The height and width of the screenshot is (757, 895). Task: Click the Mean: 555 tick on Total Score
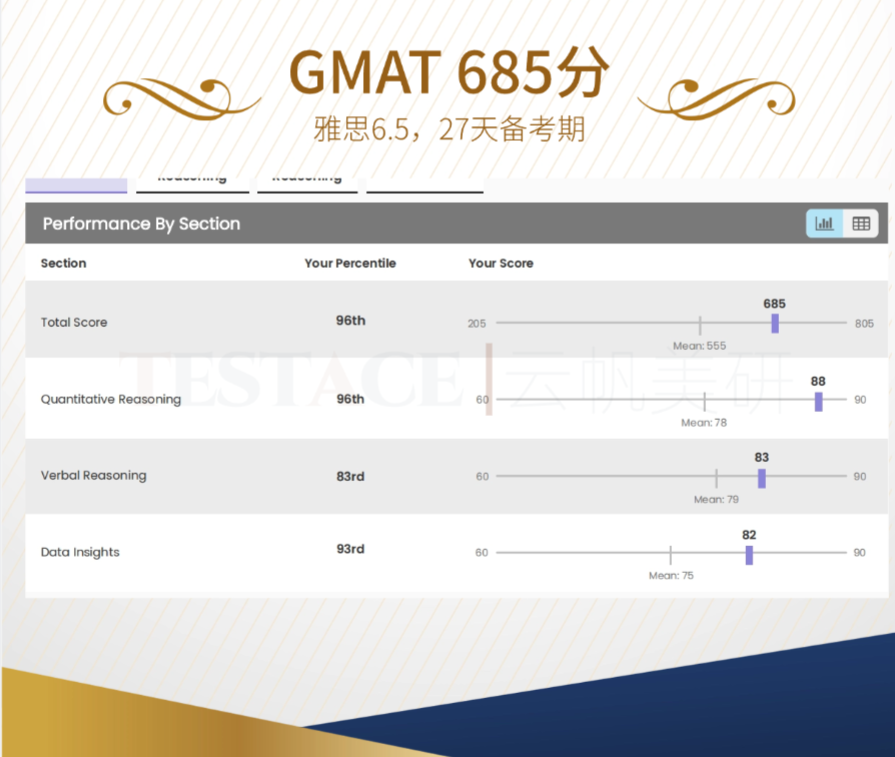700,324
